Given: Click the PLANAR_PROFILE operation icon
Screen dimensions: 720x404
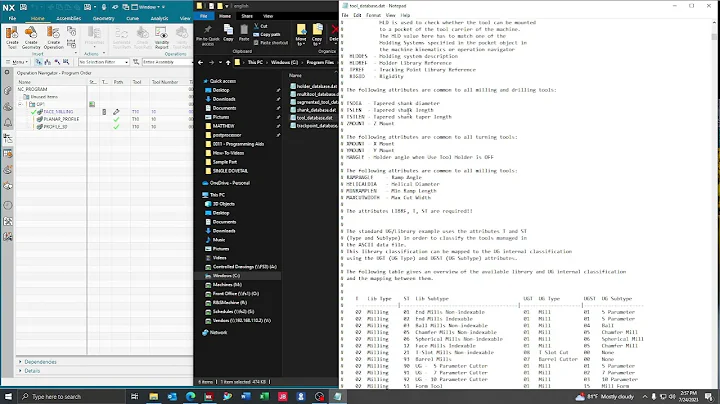Looking at the screenshot, I should [40, 119].
